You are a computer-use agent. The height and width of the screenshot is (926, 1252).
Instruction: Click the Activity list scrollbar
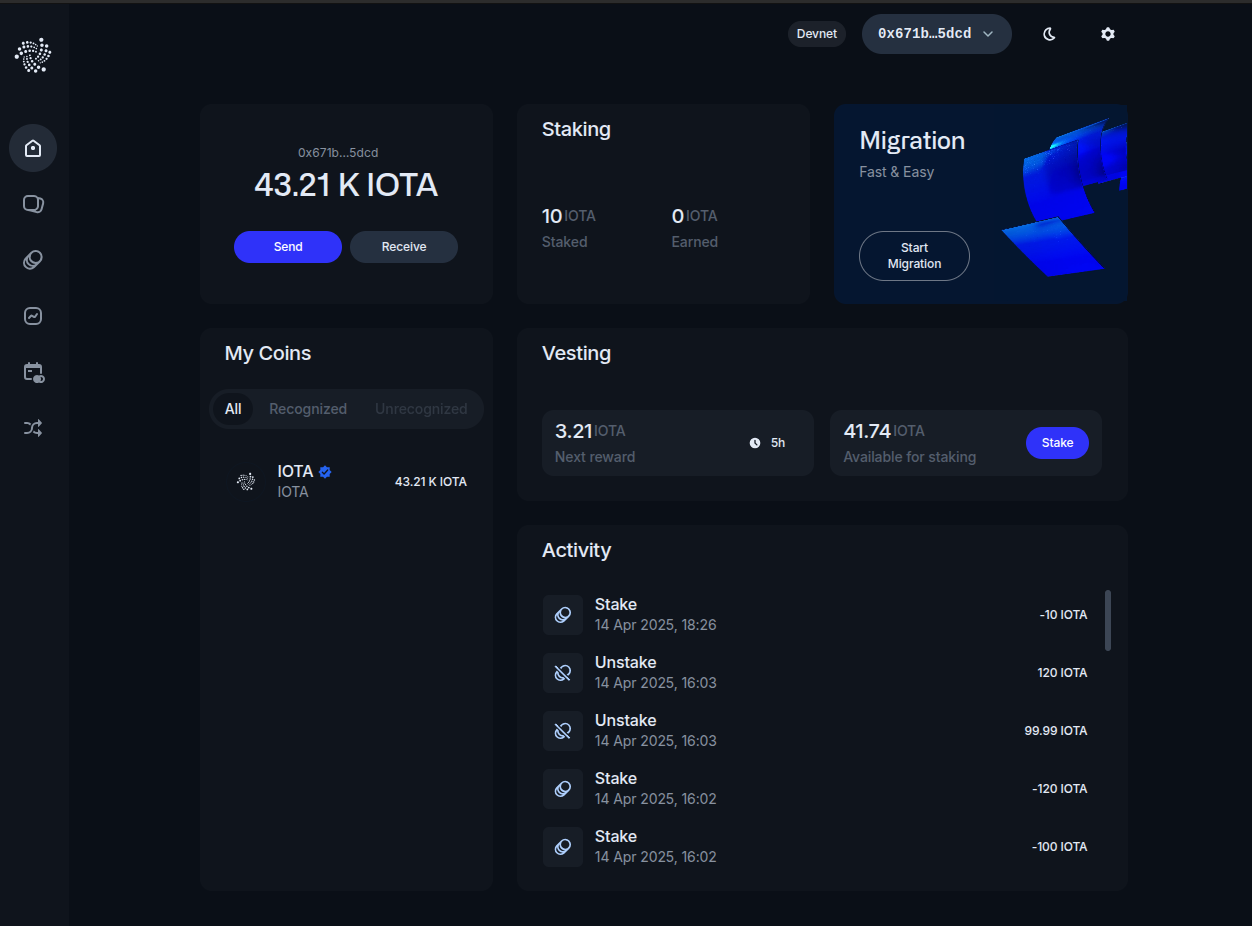click(x=1108, y=620)
